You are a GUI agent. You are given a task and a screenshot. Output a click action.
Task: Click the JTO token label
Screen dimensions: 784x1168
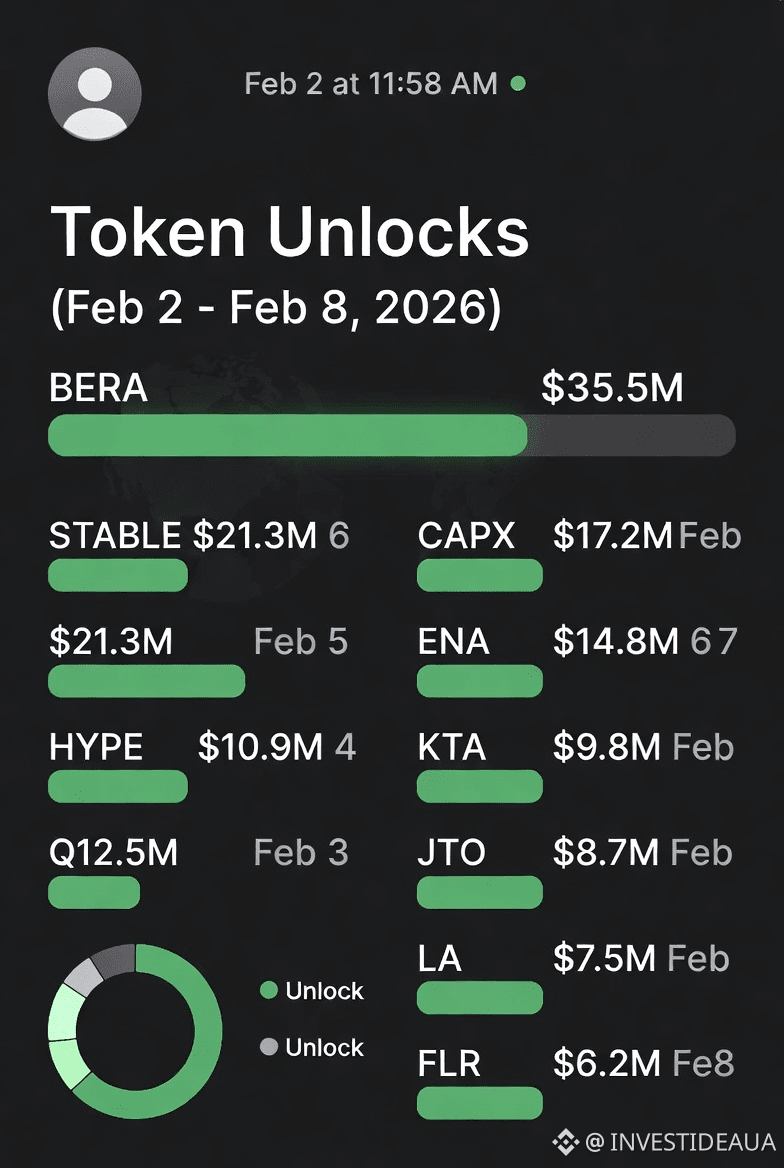click(452, 853)
